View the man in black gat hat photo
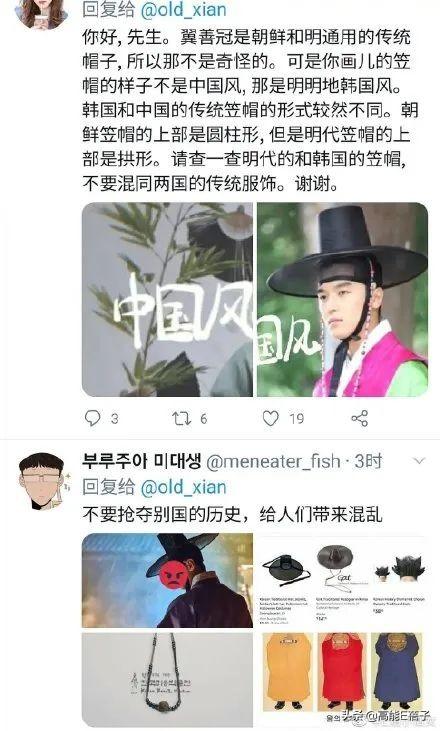 pos(343,299)
